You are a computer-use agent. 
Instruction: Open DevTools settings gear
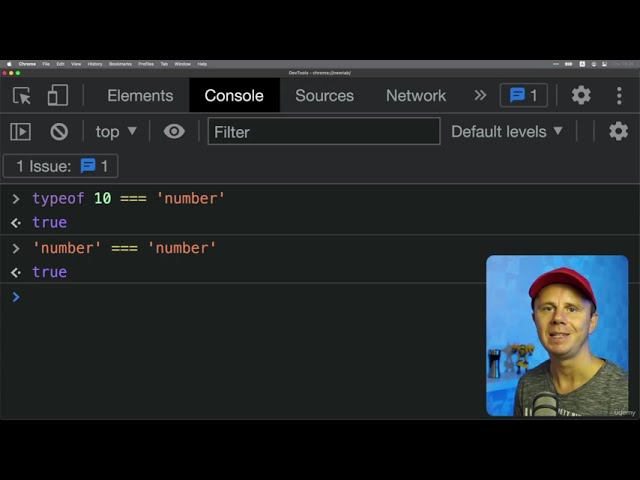tap(581, 96)
